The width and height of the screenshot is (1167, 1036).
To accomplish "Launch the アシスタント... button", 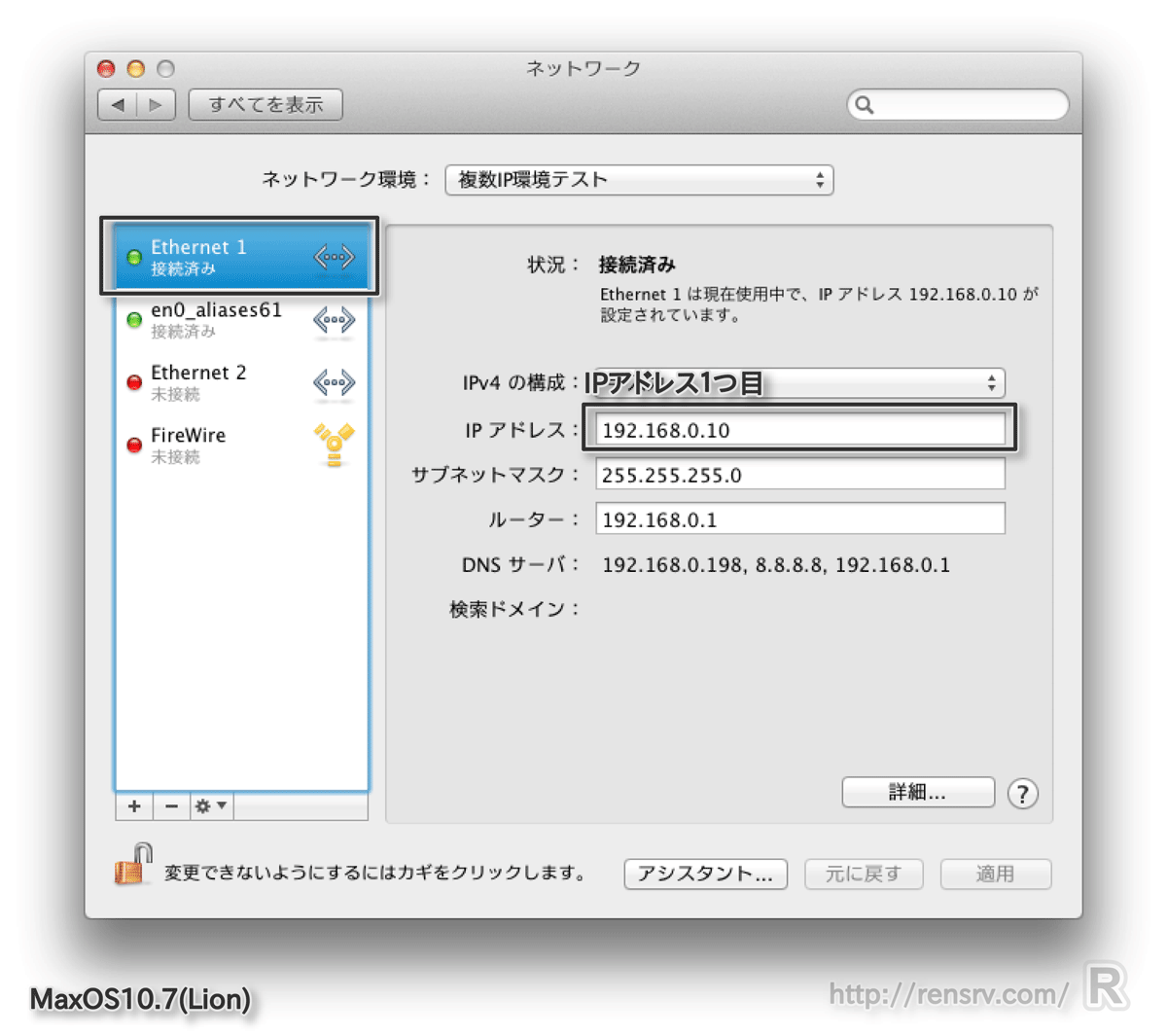I will [x=705, y=874].
